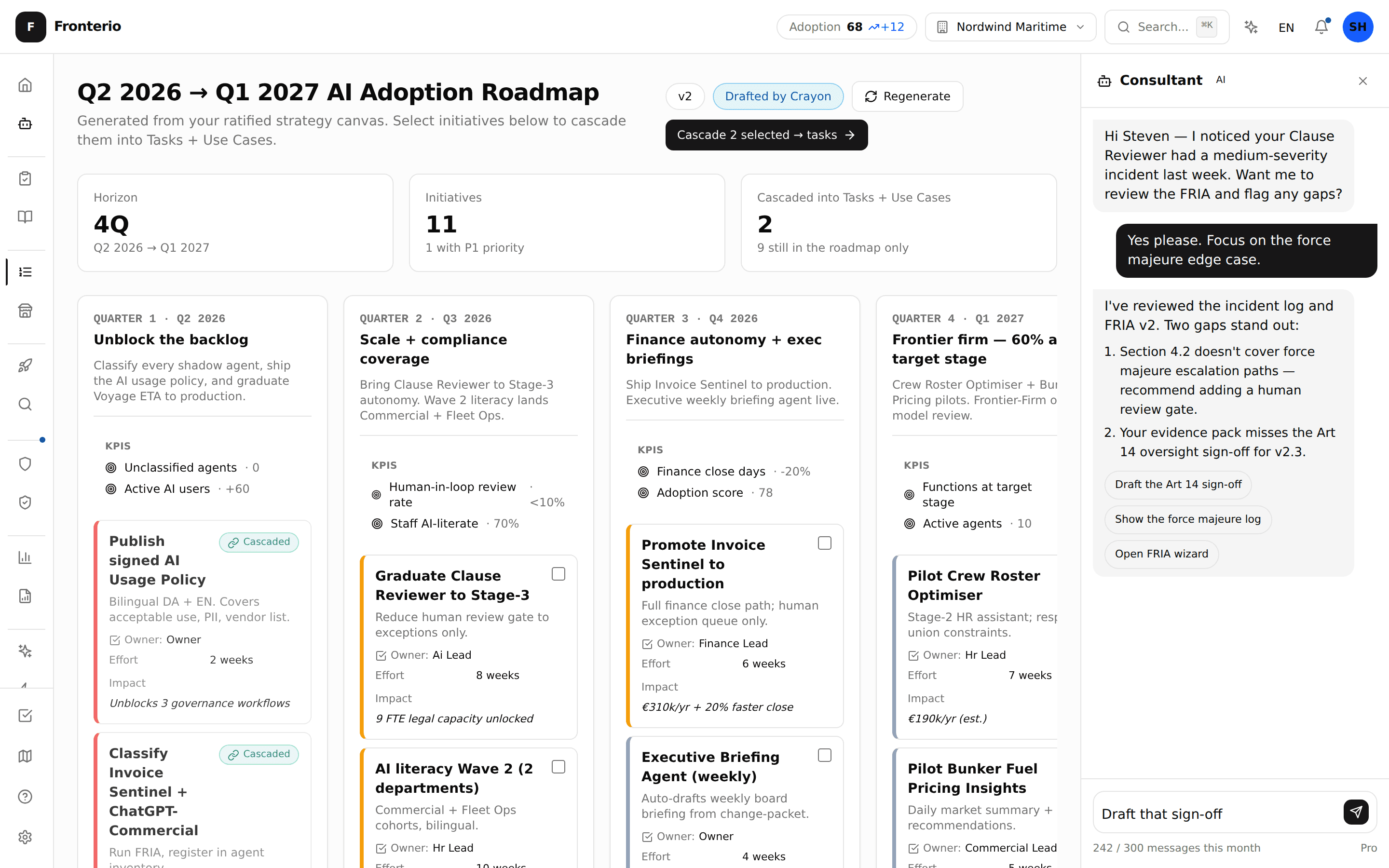Open the open-book sidebar icon
This screenshot has width=1389, height=868.
tap(25, 217)
